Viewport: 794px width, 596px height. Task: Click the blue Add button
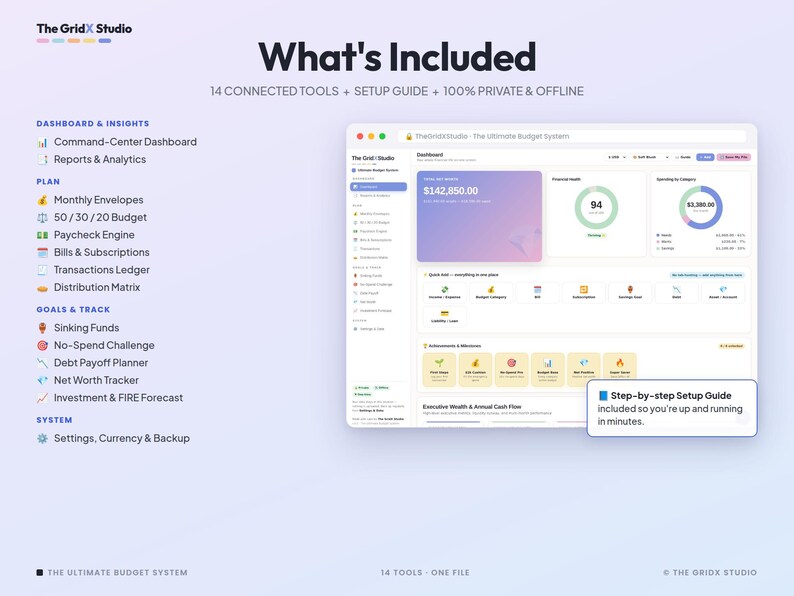tap(705, 157)
